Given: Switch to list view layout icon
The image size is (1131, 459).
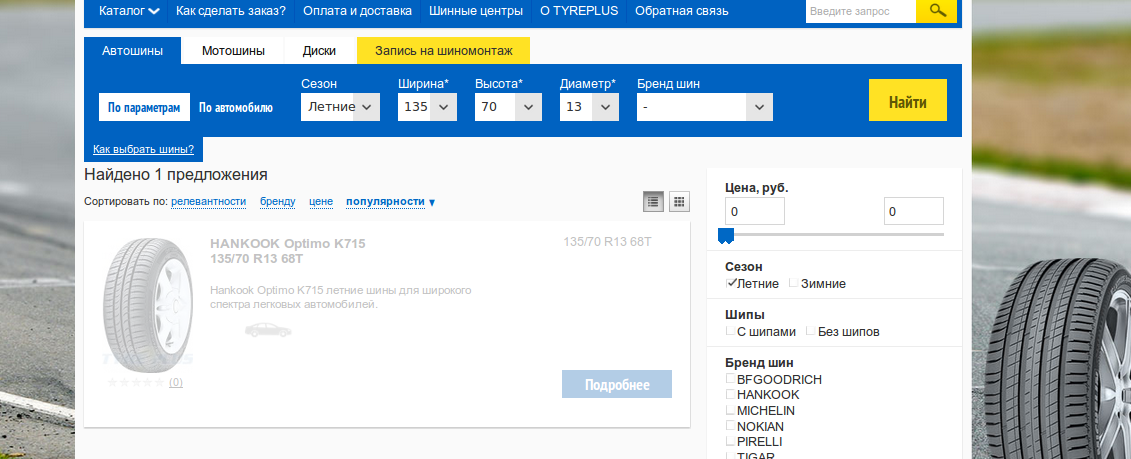Looking at the screenshot, I should [x=653, y=202].
